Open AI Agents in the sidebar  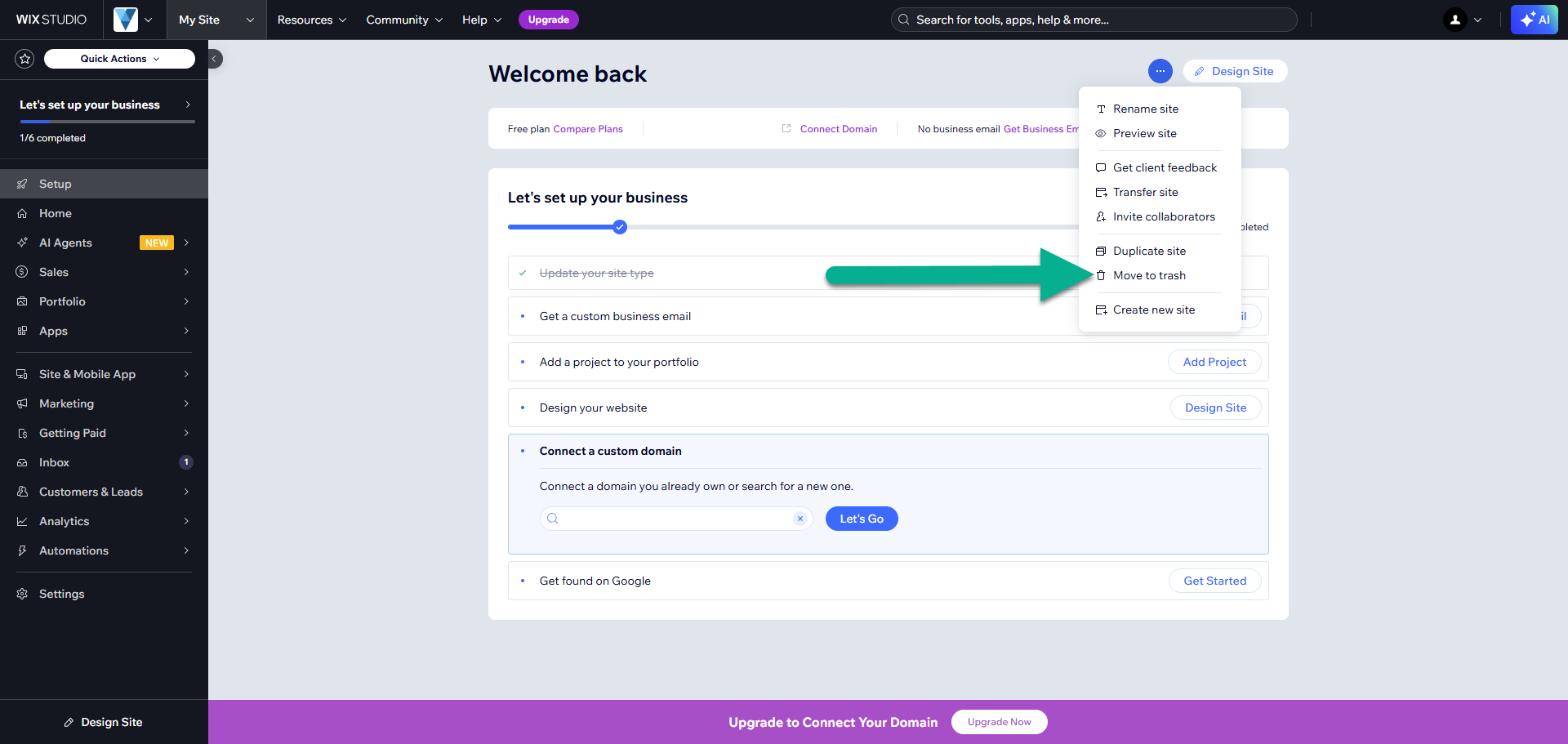point(104,243)
